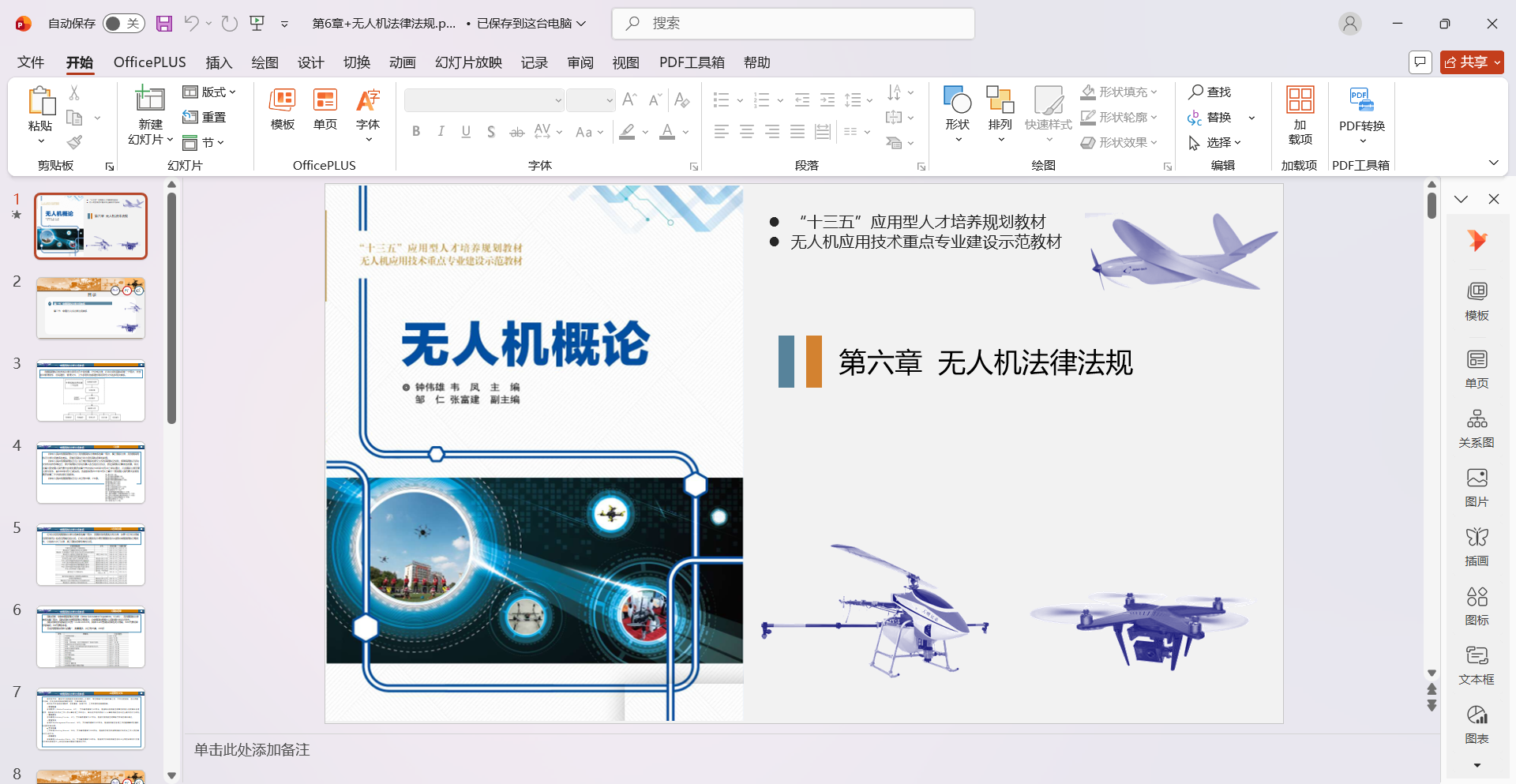Start slideshow from beginning icon
1516x784 pixels.
click(x=257, y=24)
